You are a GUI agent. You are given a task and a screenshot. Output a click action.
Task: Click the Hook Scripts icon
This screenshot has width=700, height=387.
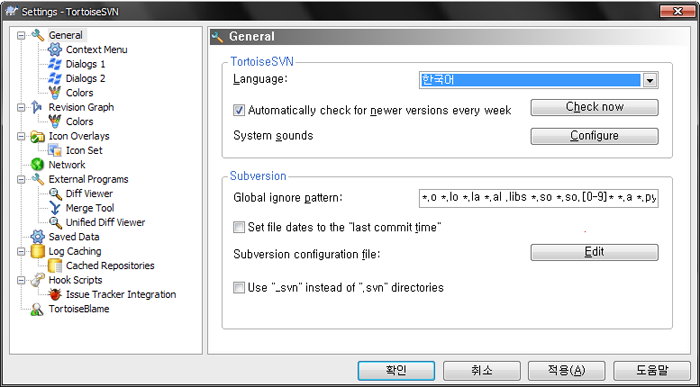(38, 280)
